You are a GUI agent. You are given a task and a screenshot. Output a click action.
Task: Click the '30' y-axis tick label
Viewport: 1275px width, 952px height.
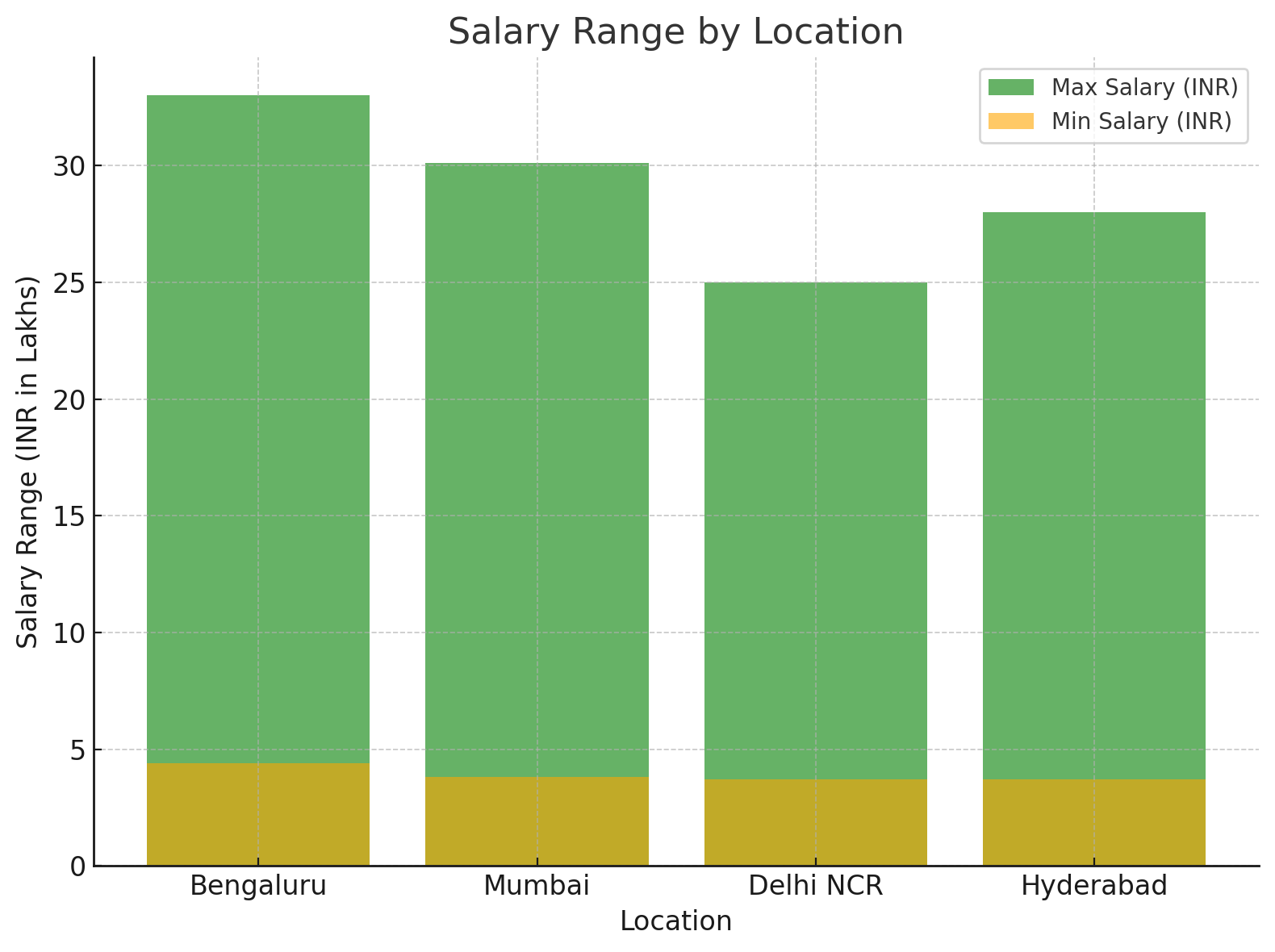(x=69, y=166)
